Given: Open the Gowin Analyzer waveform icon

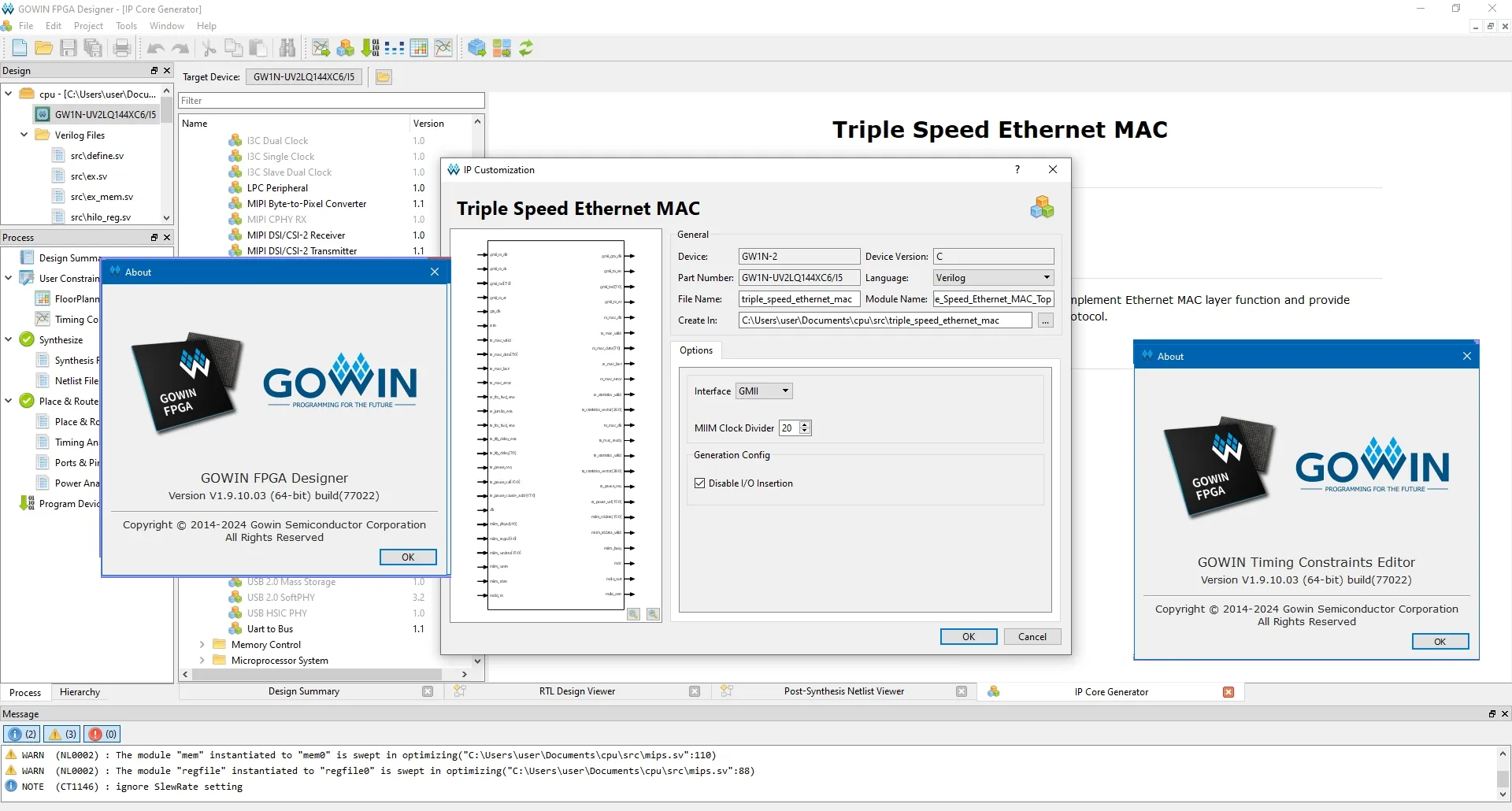Looking at the screenshot, I should click(x=443, y=48).
